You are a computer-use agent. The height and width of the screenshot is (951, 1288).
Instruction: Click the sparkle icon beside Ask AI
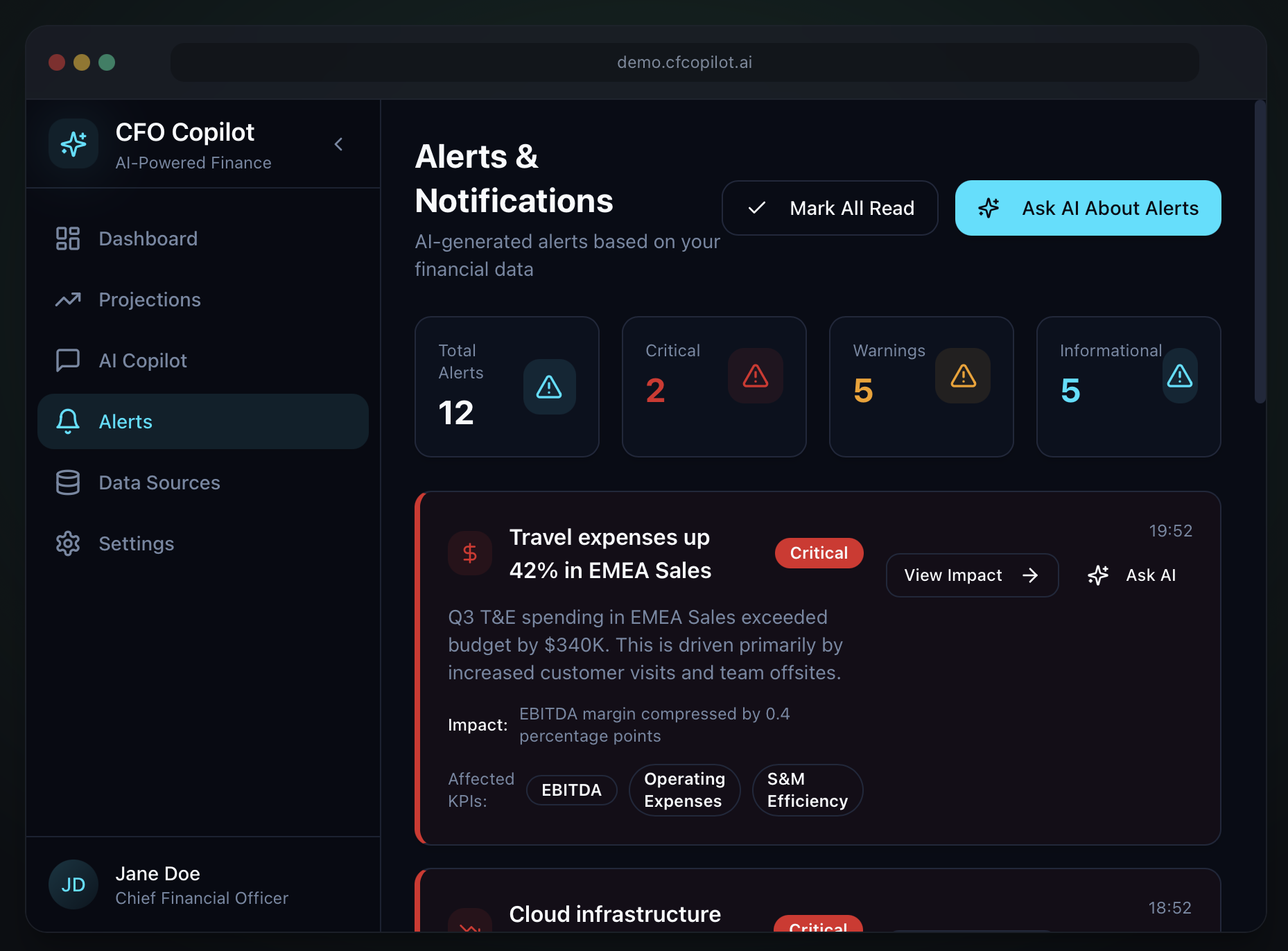(x=1097, y=575)
